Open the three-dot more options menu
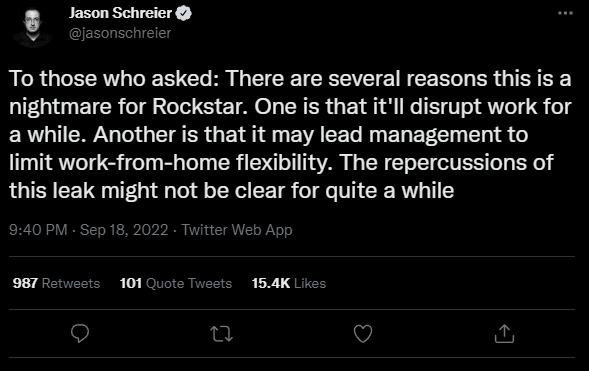589x371 pixels. coord(565,13)
